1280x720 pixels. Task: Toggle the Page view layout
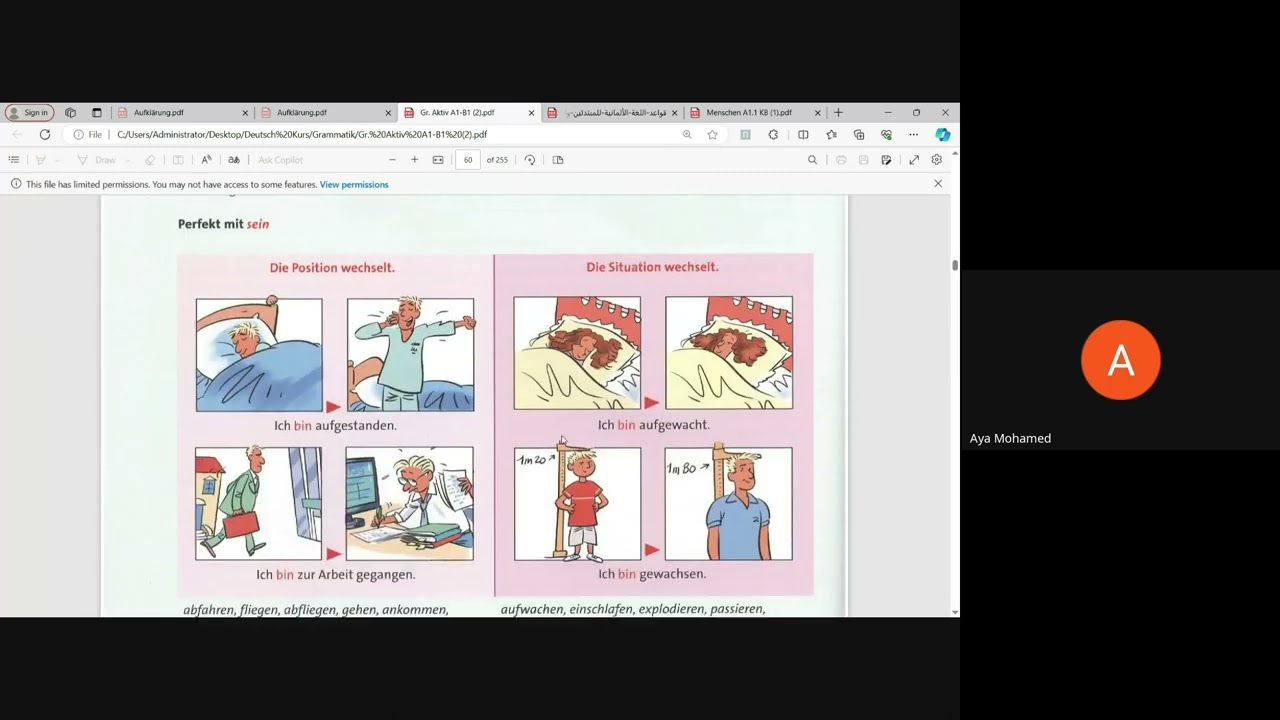[x=558, y=160]
